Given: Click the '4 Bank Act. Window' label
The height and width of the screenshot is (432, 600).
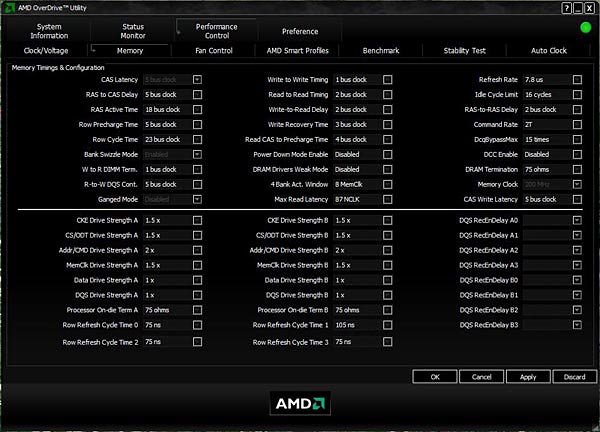Looking at the screenshot, I should (299, 184).
